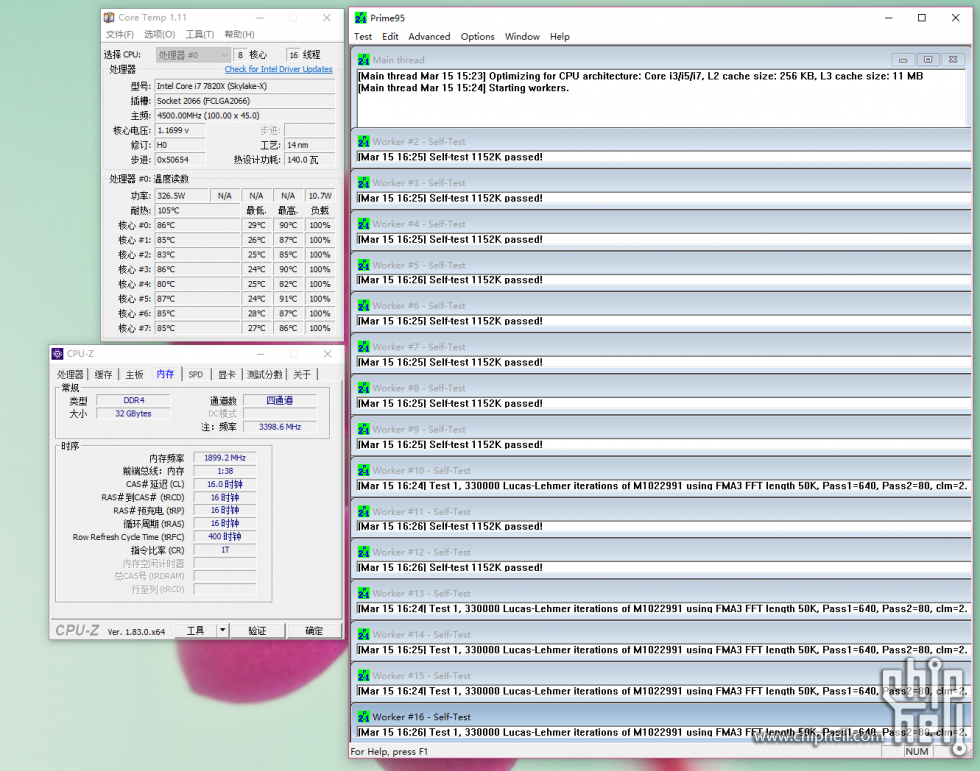Click the NUM indicator in Prime95 status bar
Screen dimensions: 980x771
(x=916, y=752)
